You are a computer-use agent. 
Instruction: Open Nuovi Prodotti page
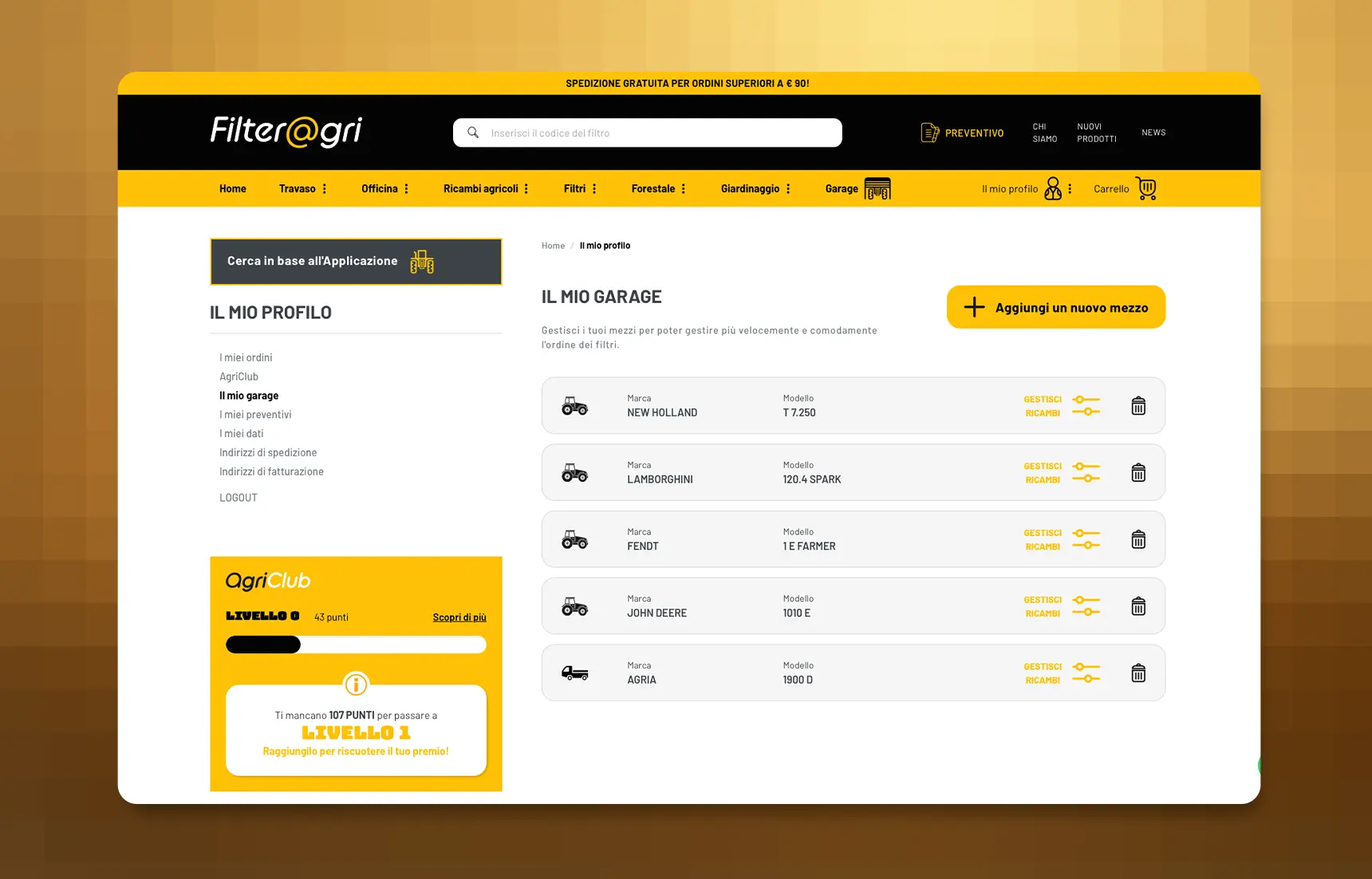[1097, 132]
